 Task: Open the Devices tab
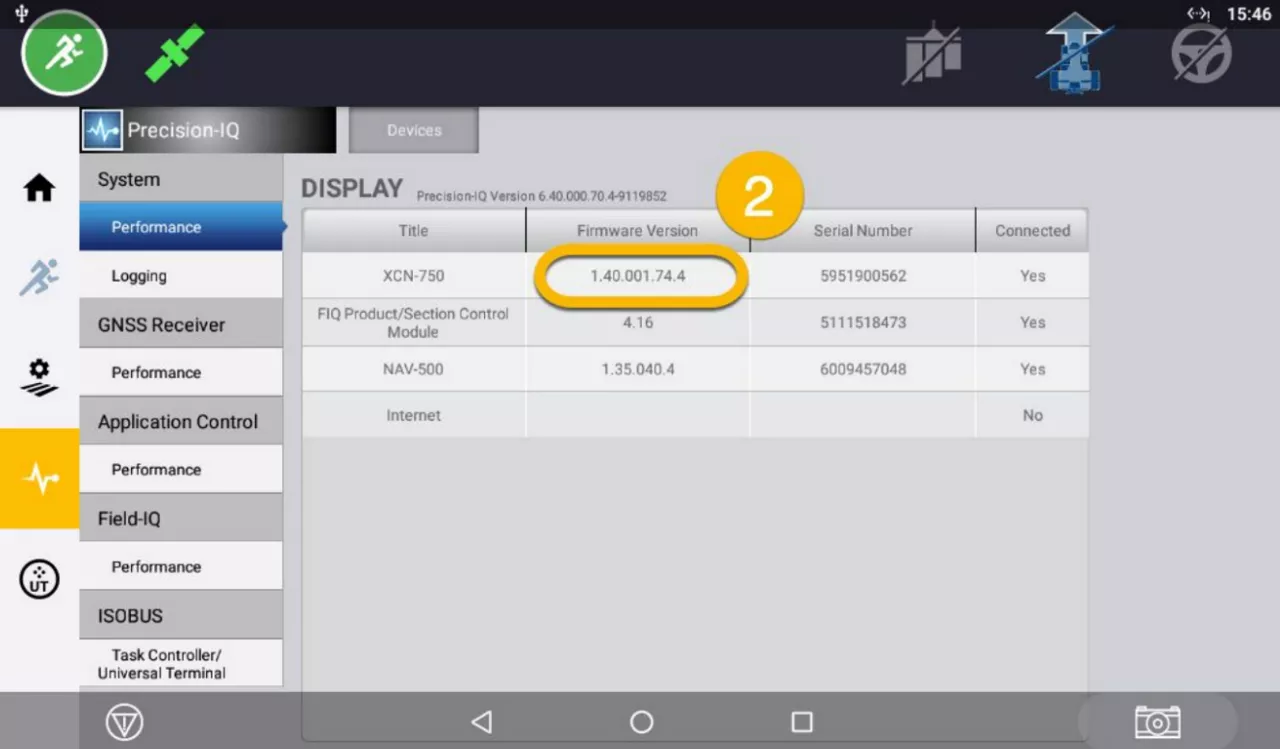[414, 131]
